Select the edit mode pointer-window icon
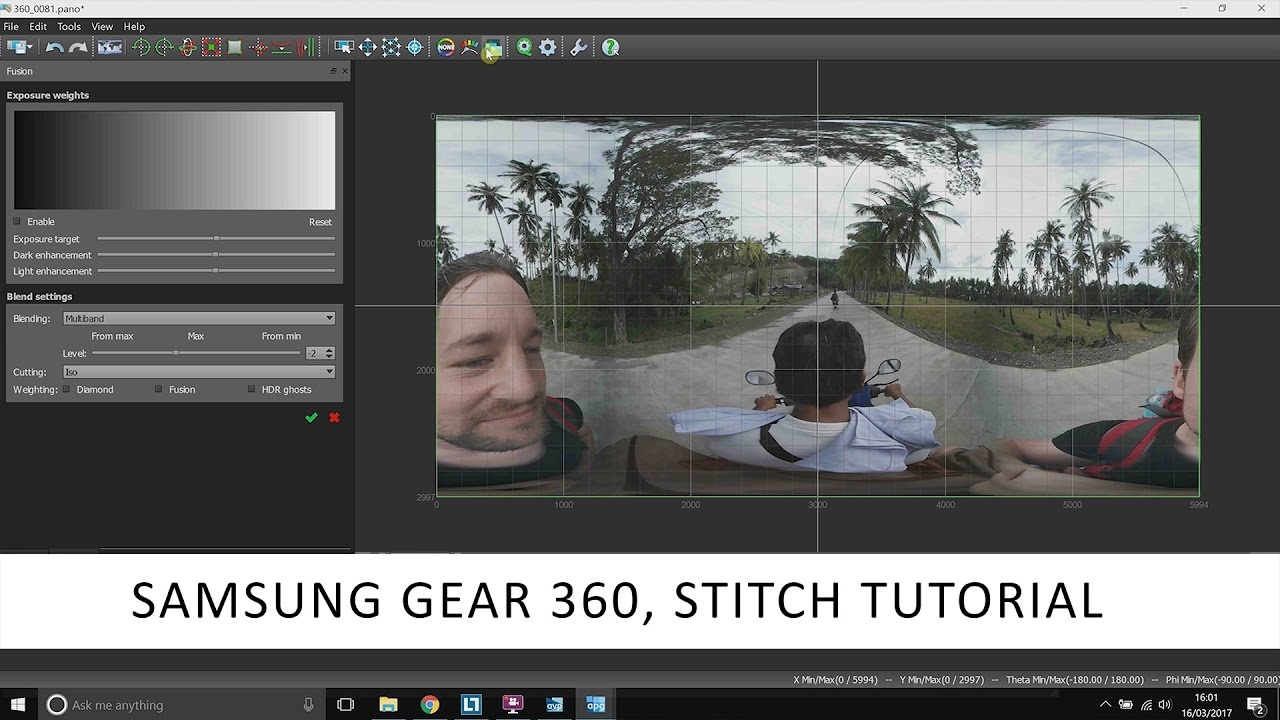This screenshot has width=1280, height=720. (344, 47)
